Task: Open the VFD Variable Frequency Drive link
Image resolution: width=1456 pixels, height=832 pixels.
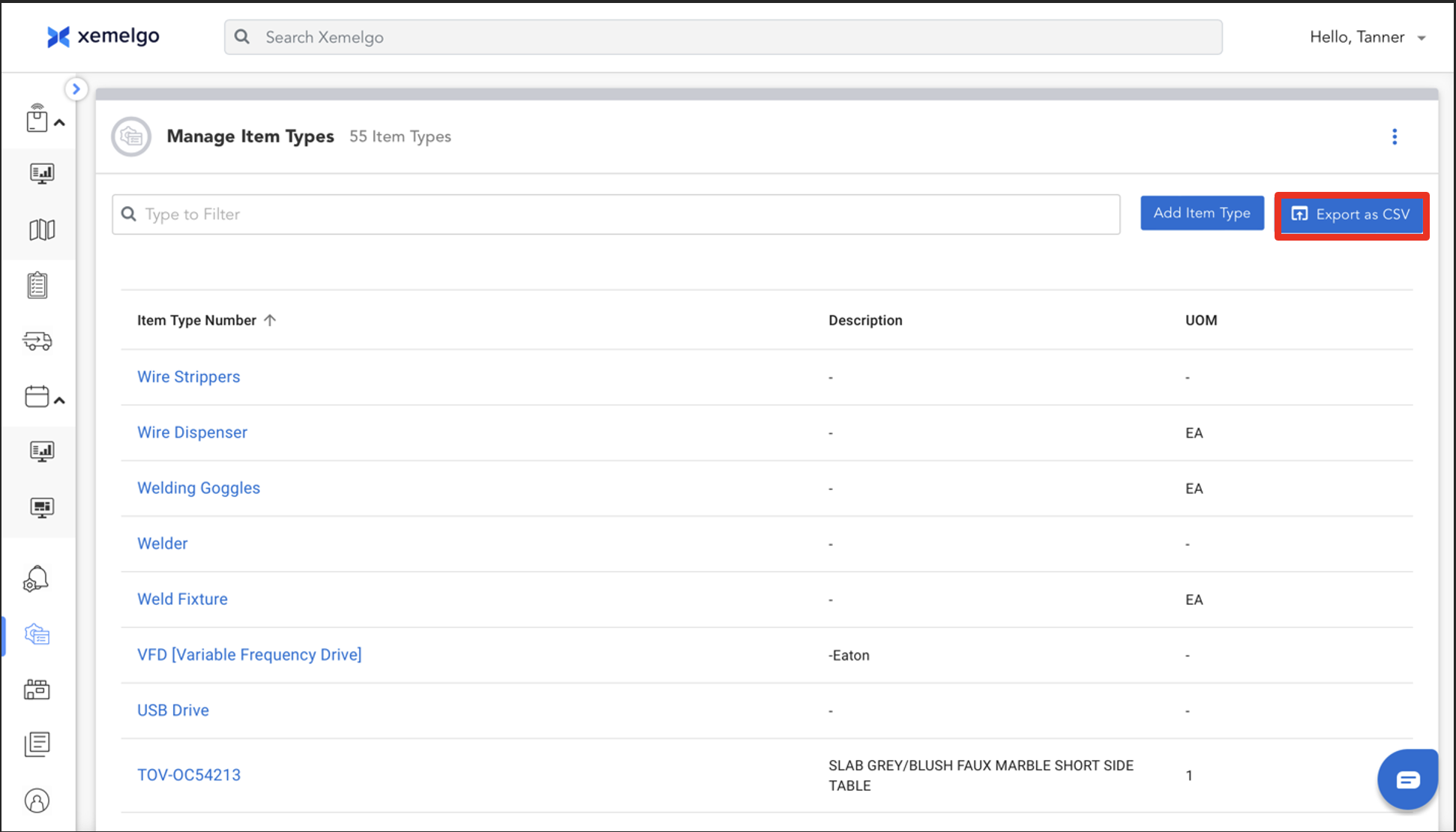Action: [249, 654]
